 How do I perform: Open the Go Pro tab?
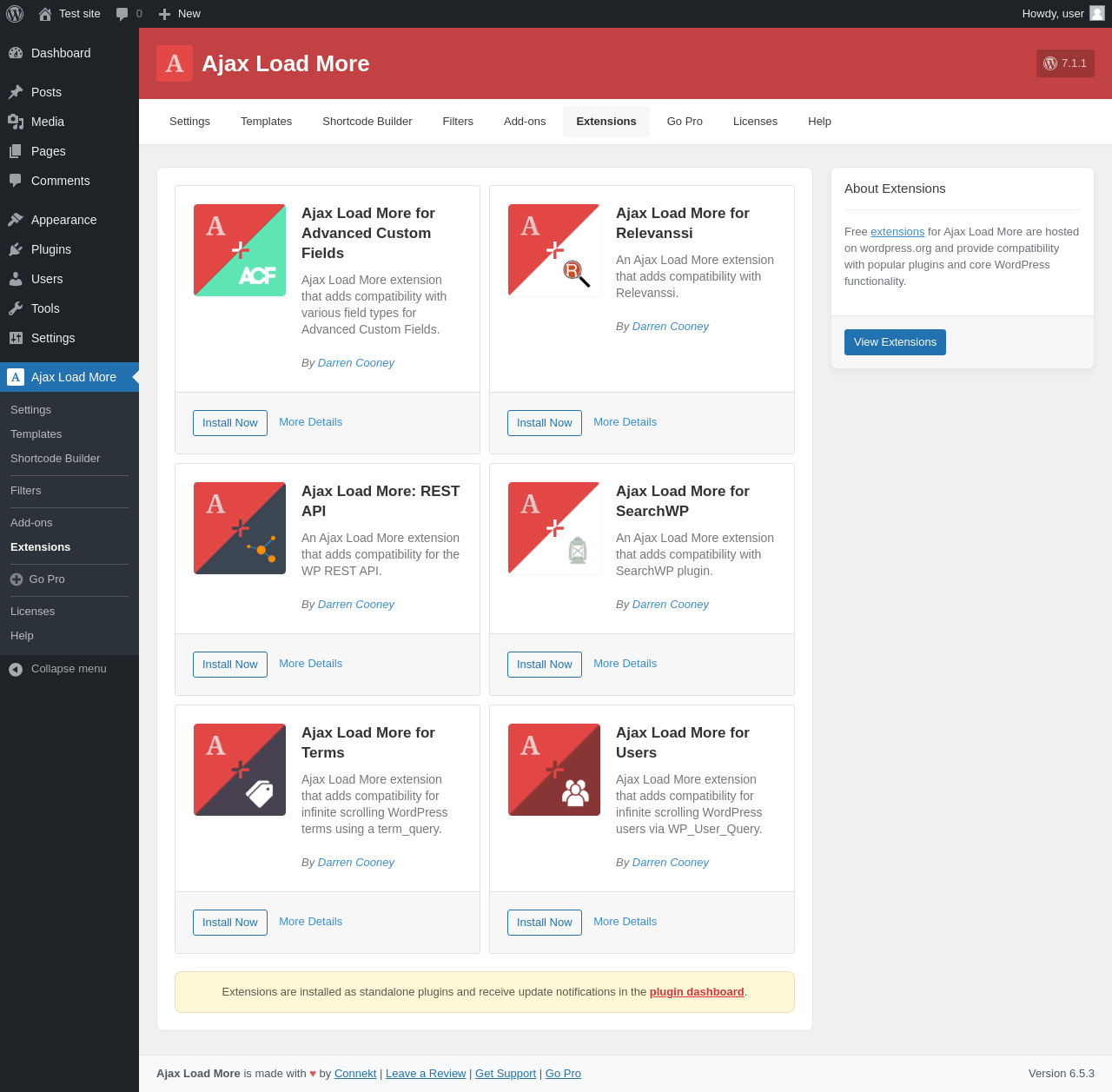tap(685, 122)
